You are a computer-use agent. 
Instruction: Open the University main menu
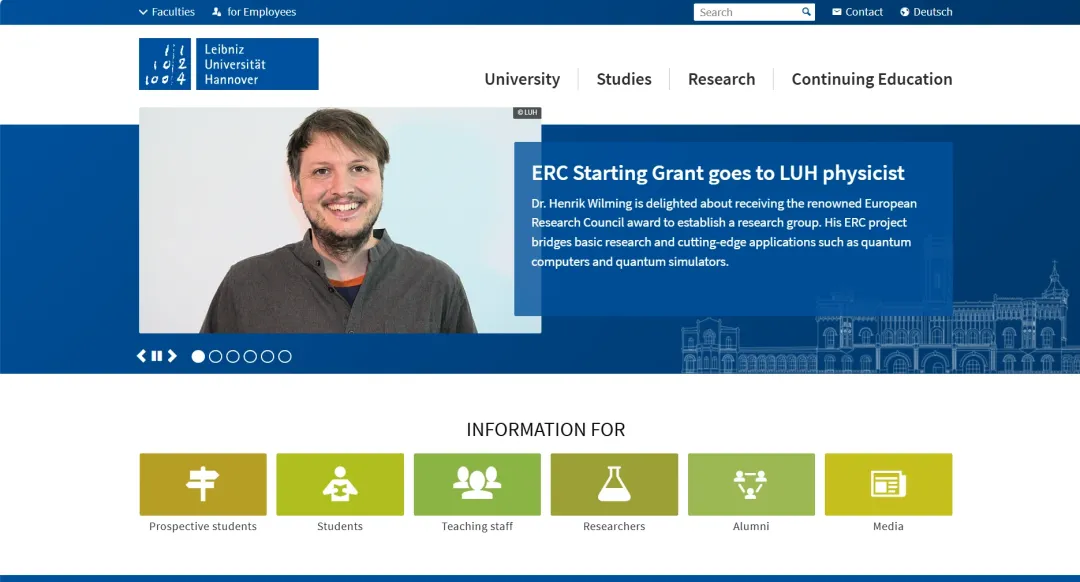click(x=522, y=79)
